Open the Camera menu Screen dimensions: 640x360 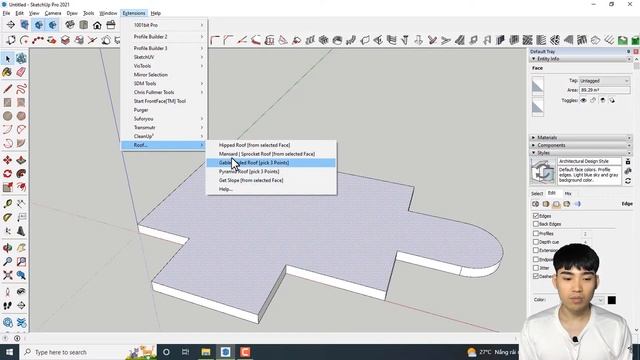point(53,13)
